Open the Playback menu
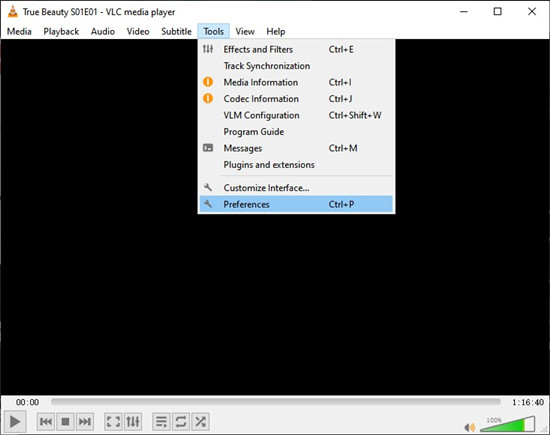The height and width of the screenshot is (435, 550). pyautogui.click(x=61, y=32)
